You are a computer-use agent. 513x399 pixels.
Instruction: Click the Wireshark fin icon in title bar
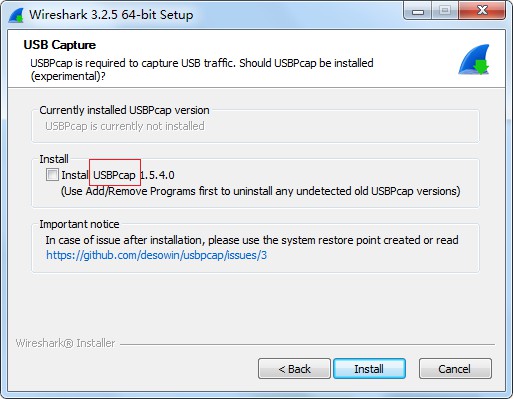(16, 15)
